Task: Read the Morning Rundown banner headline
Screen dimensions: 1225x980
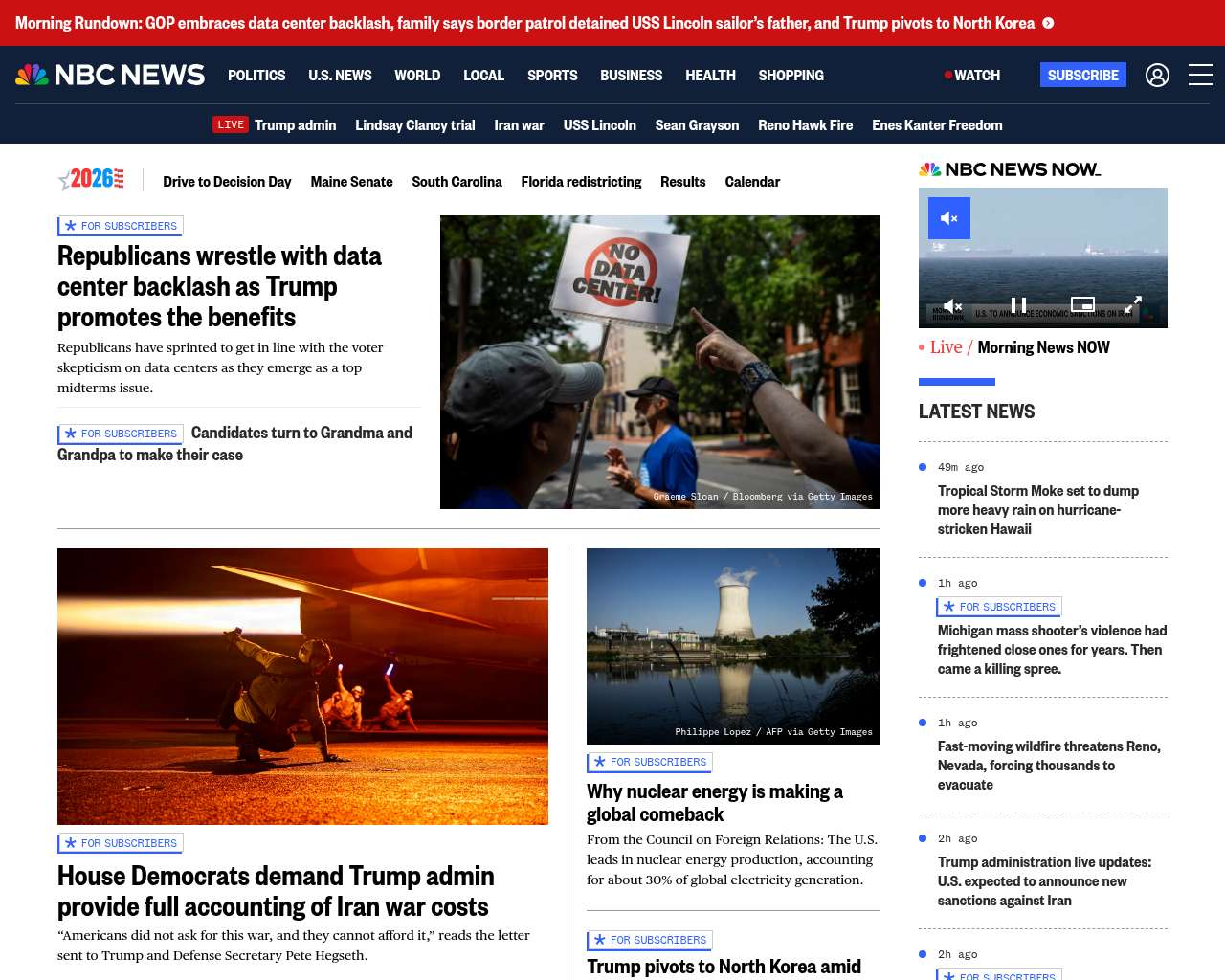Action: pos(524,23)
